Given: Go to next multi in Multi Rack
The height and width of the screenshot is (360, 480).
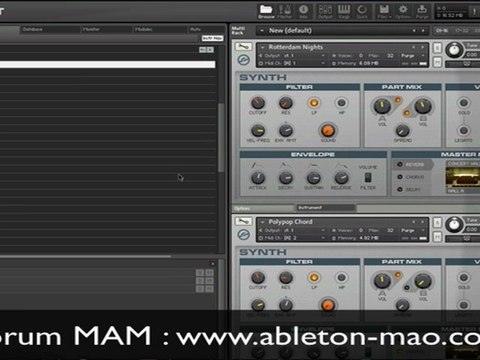Looking at the screenshot, I should coord(423,31).
